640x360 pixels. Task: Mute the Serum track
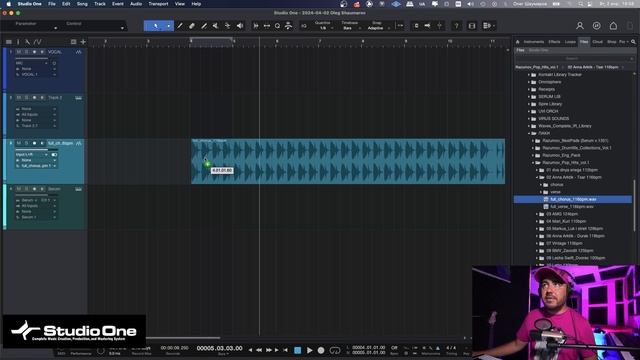18,189
